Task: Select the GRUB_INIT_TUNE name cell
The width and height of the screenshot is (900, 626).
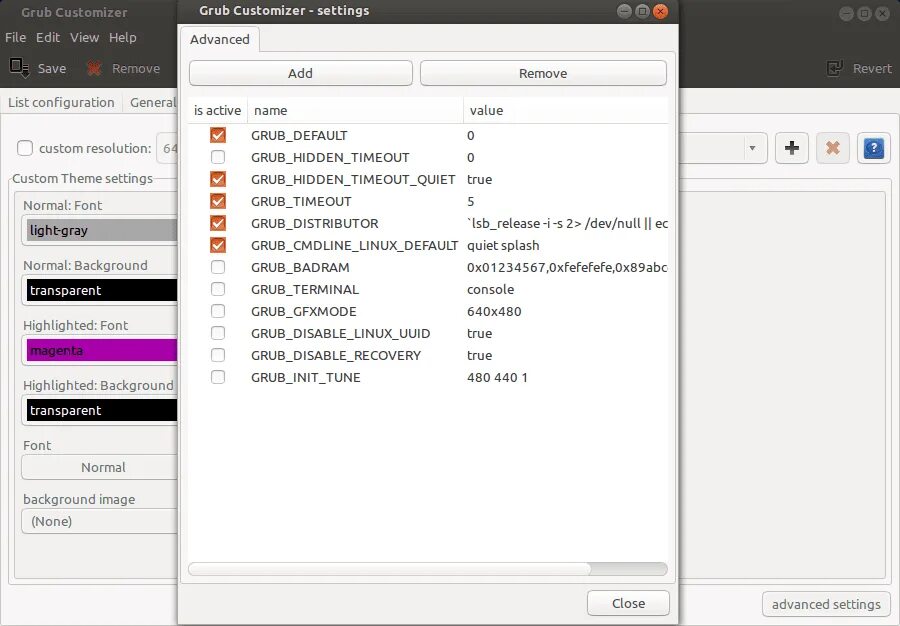Action: click(306, 377)
